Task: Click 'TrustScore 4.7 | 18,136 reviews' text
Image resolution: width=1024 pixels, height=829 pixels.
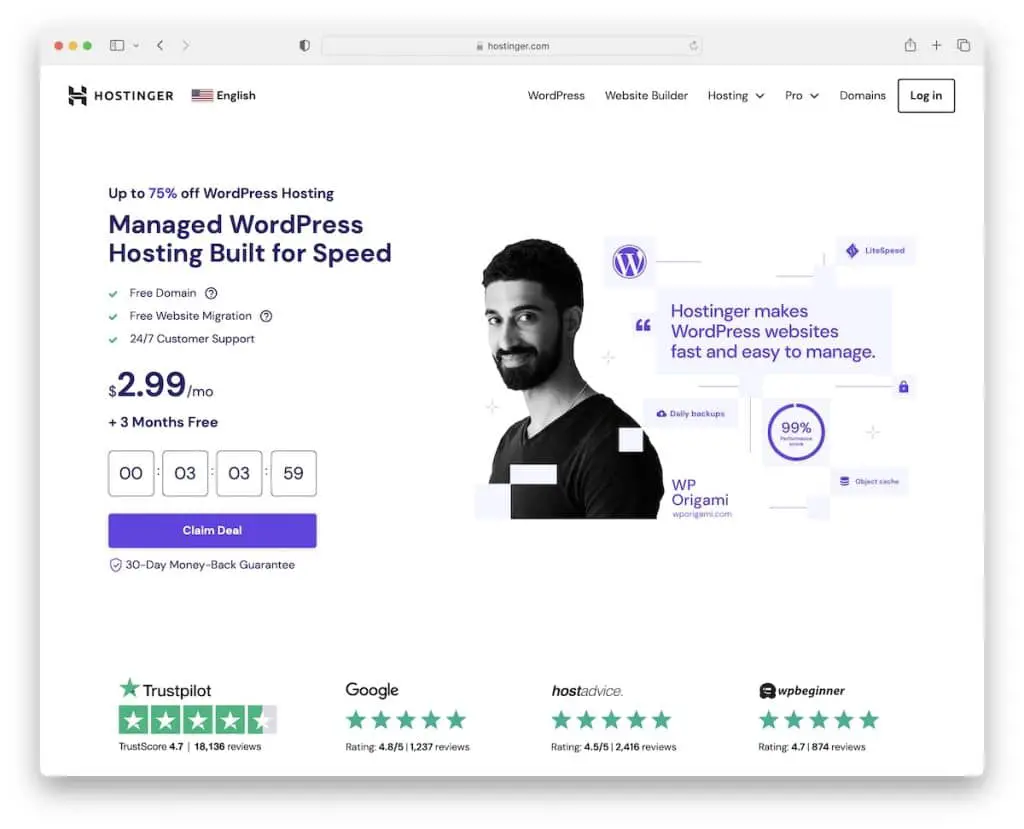Action: (x=190, y=747)
